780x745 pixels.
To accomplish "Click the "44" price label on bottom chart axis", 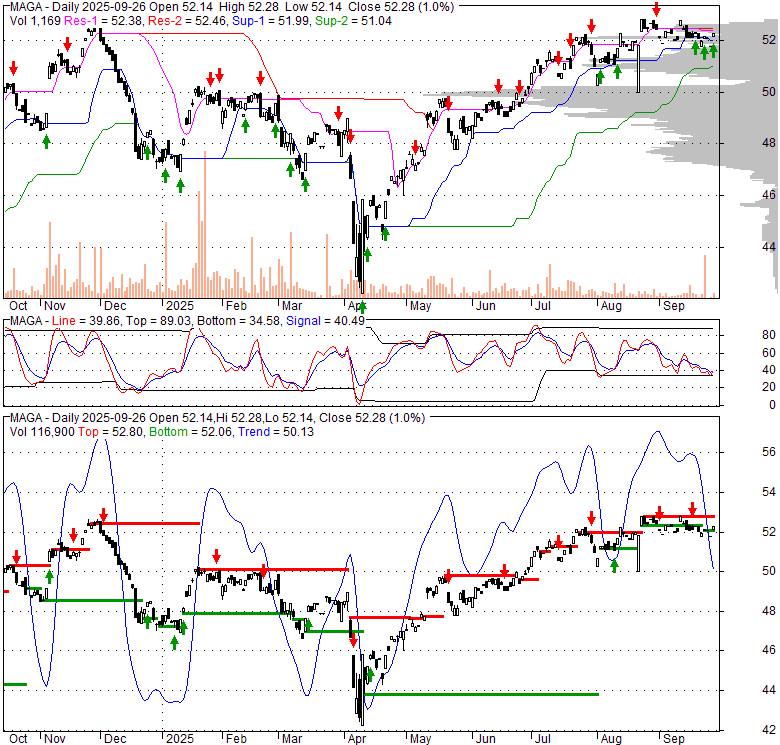I will (769, 689).
